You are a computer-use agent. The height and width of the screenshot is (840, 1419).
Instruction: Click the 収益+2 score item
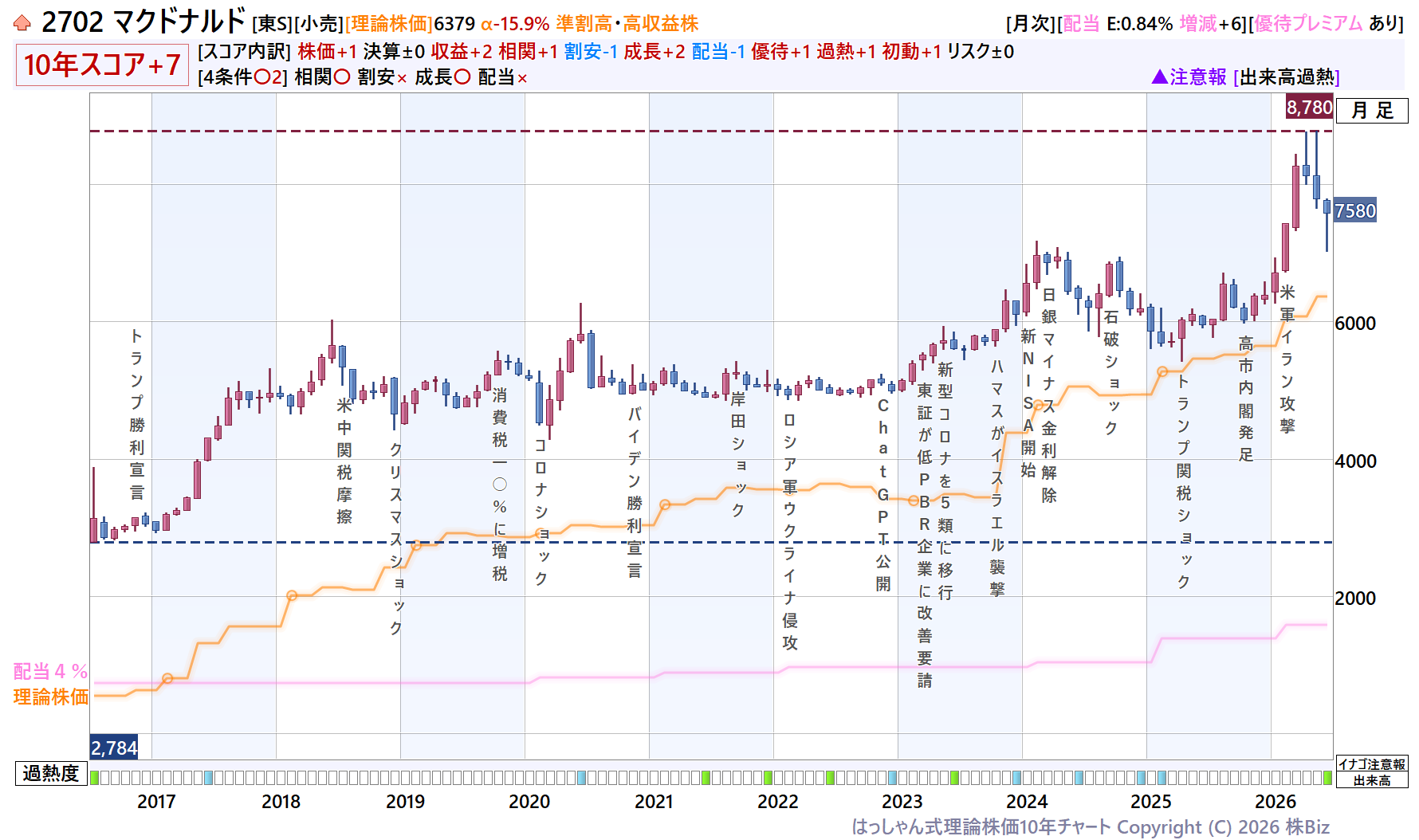(x=462, y=52)
